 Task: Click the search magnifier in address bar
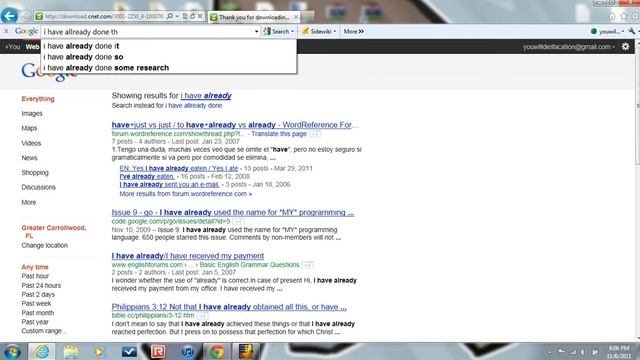tap(170, 16)
